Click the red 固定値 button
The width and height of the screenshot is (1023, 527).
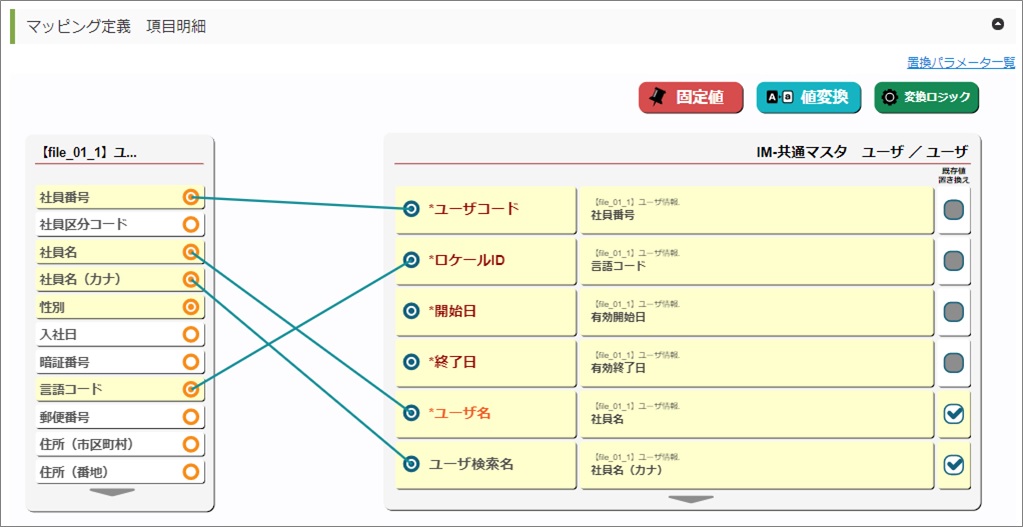691,97
